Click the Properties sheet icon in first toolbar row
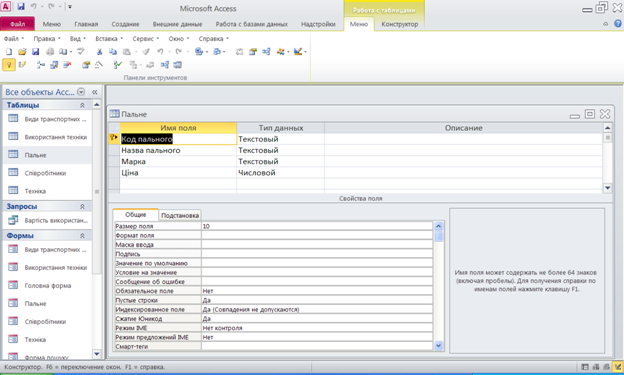 click(253, 51)
